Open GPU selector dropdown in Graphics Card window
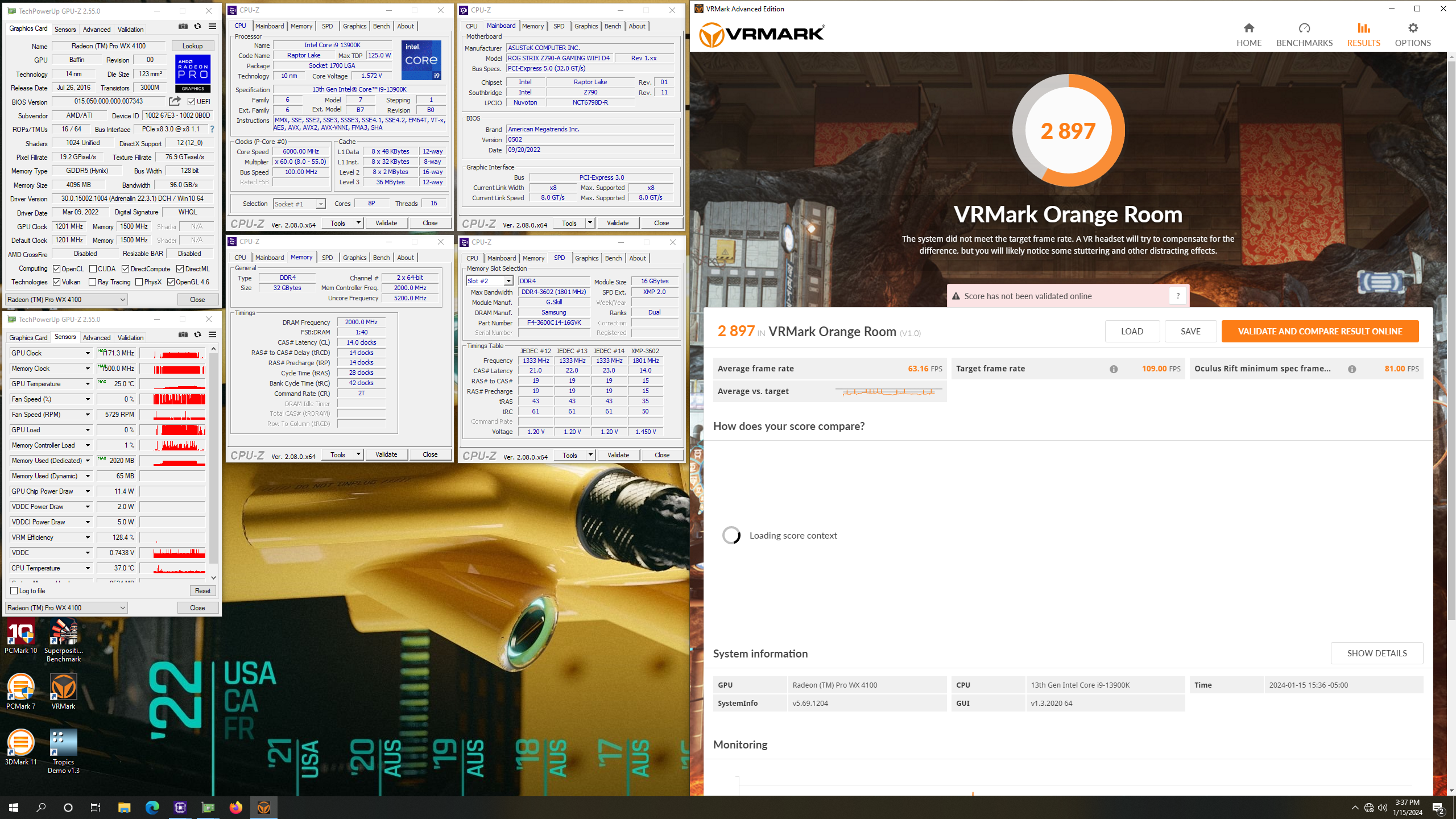This screenshot has height=819, width=1456. tap(67, 299)
